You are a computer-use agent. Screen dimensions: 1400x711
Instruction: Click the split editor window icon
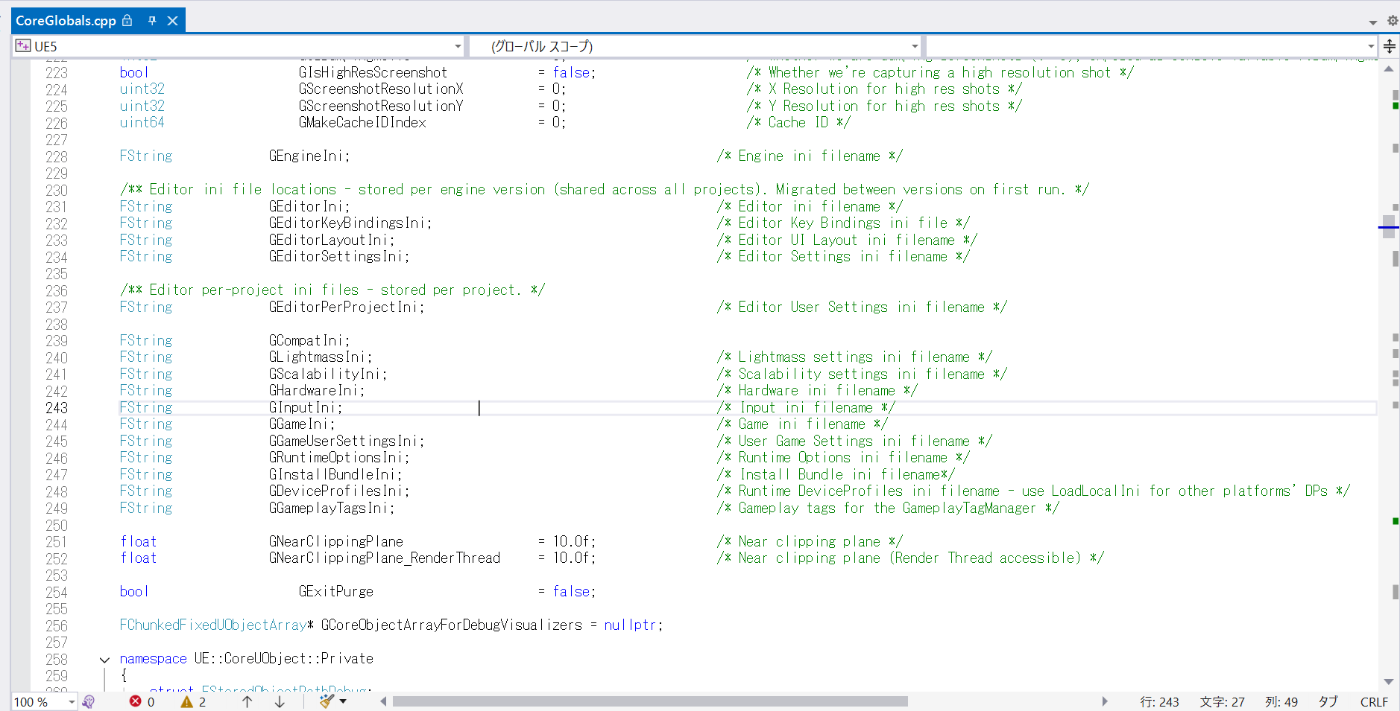click(x=1389, y=46)
